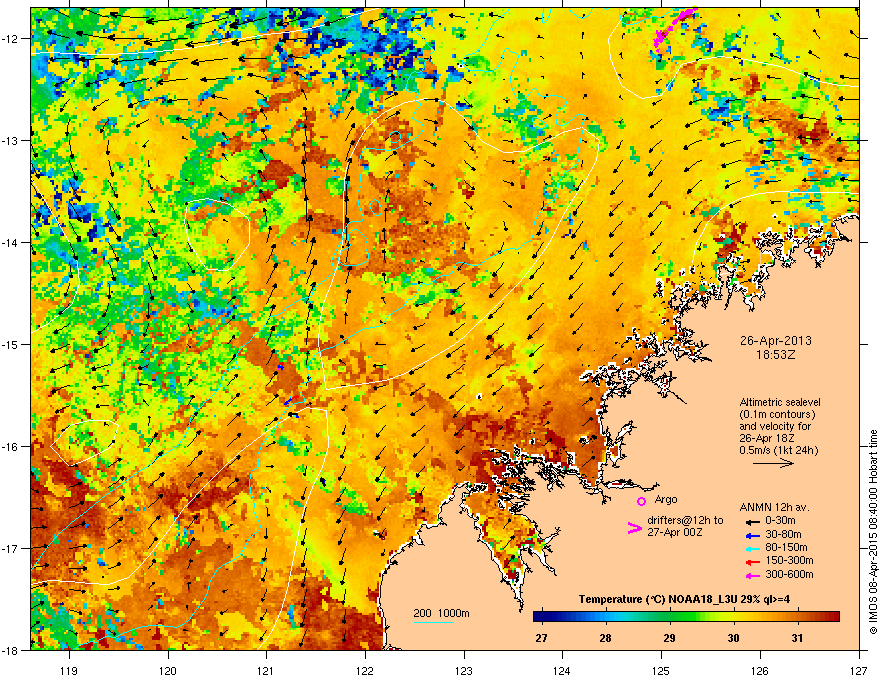This screenshot has width=880, height=680.
Task: Click the 0.5m/s velocity scale arrow
Action: point(773,463)
